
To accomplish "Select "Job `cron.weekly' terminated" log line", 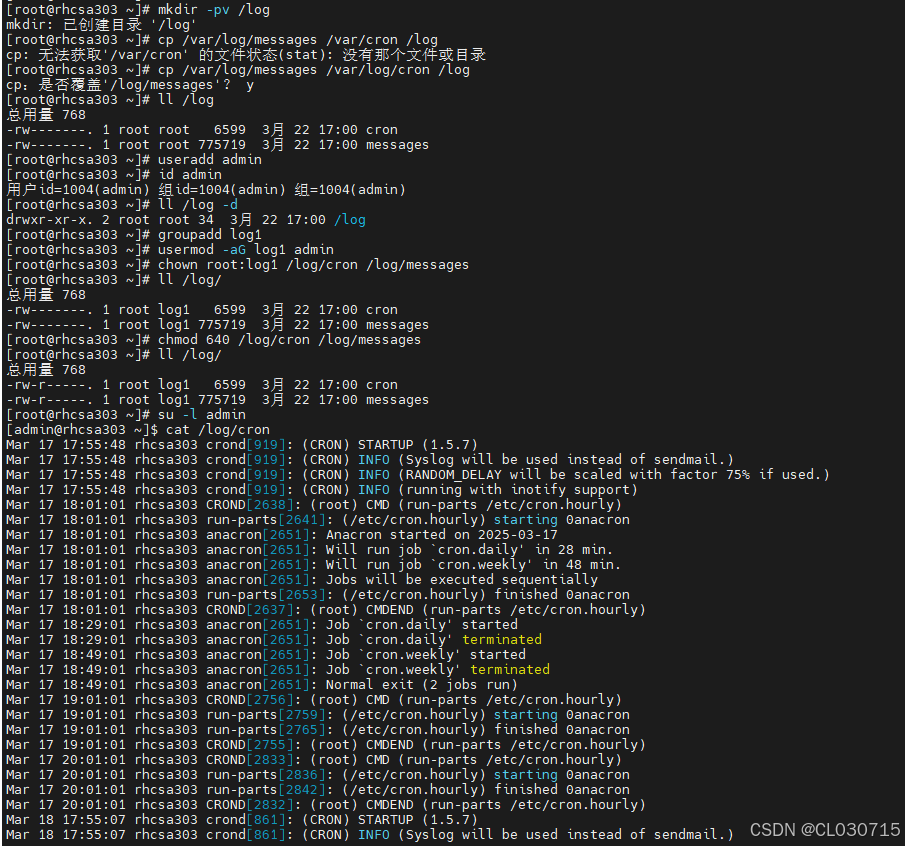I will [x=278, y=670].
